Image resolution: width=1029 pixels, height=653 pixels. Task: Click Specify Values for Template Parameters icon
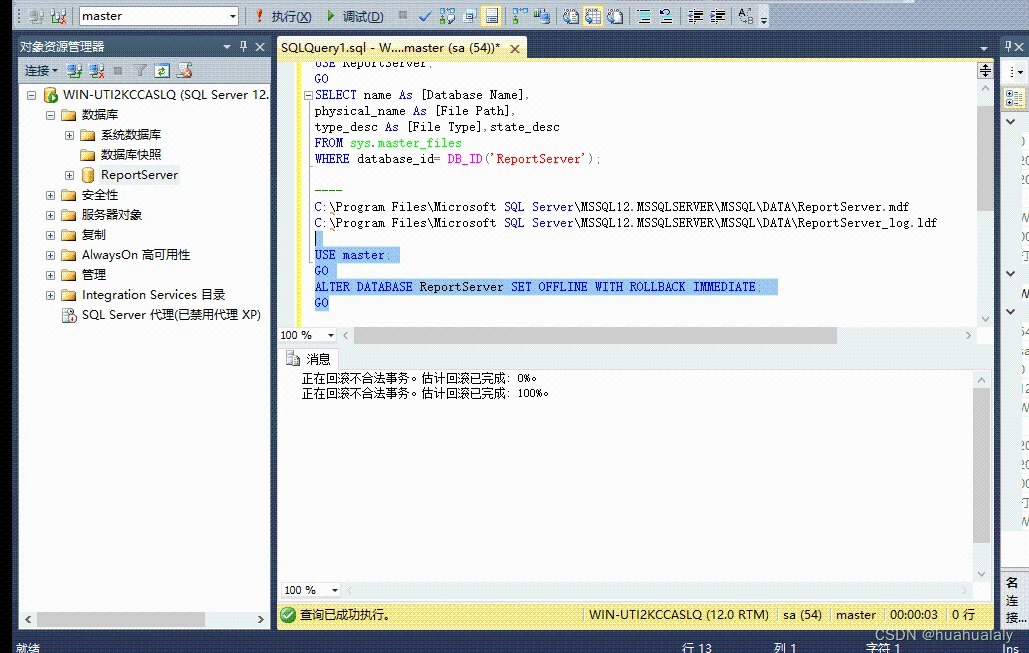746,16
